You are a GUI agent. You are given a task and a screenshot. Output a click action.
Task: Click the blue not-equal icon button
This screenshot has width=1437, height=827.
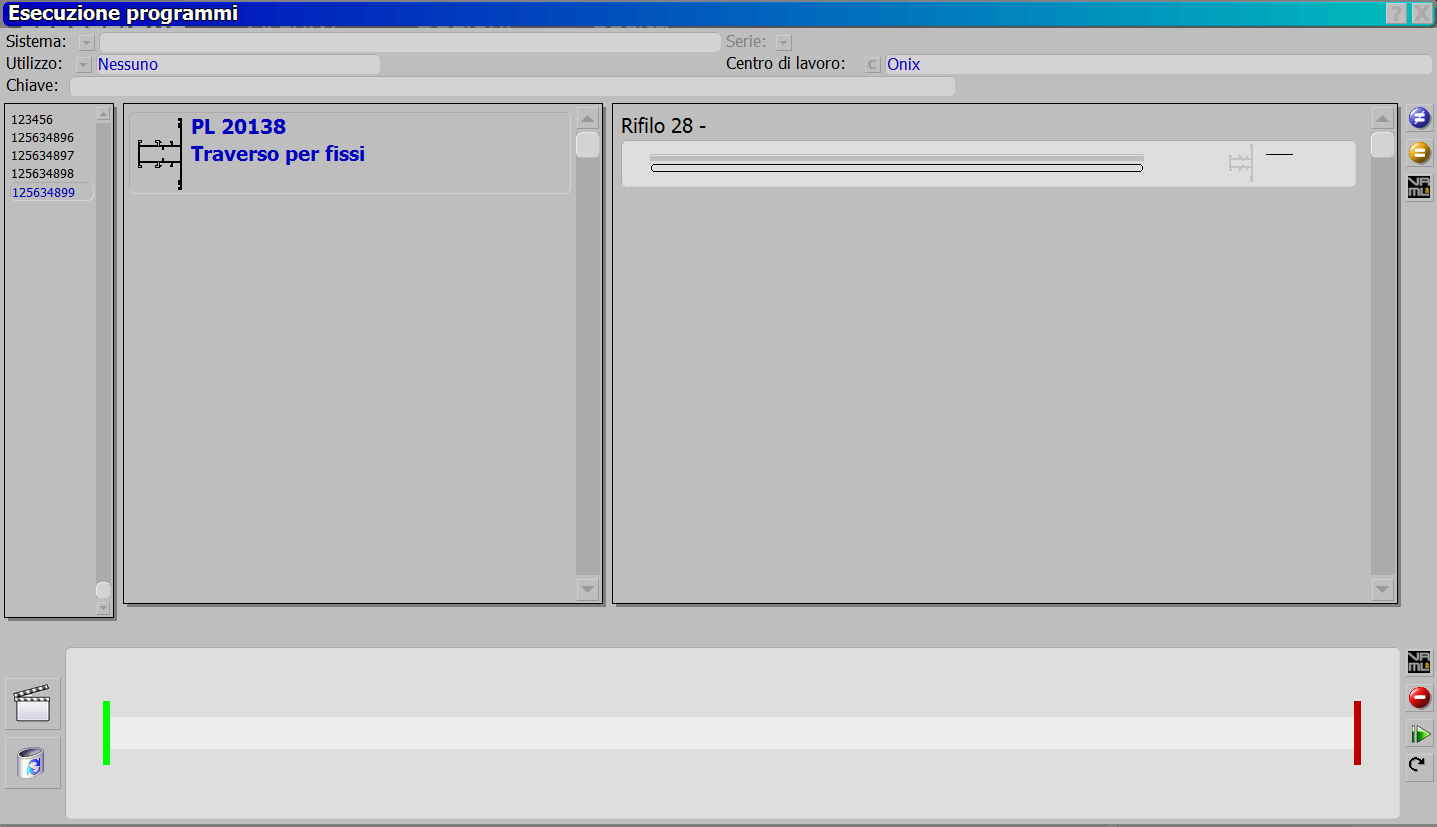(x=1419, y=118)
